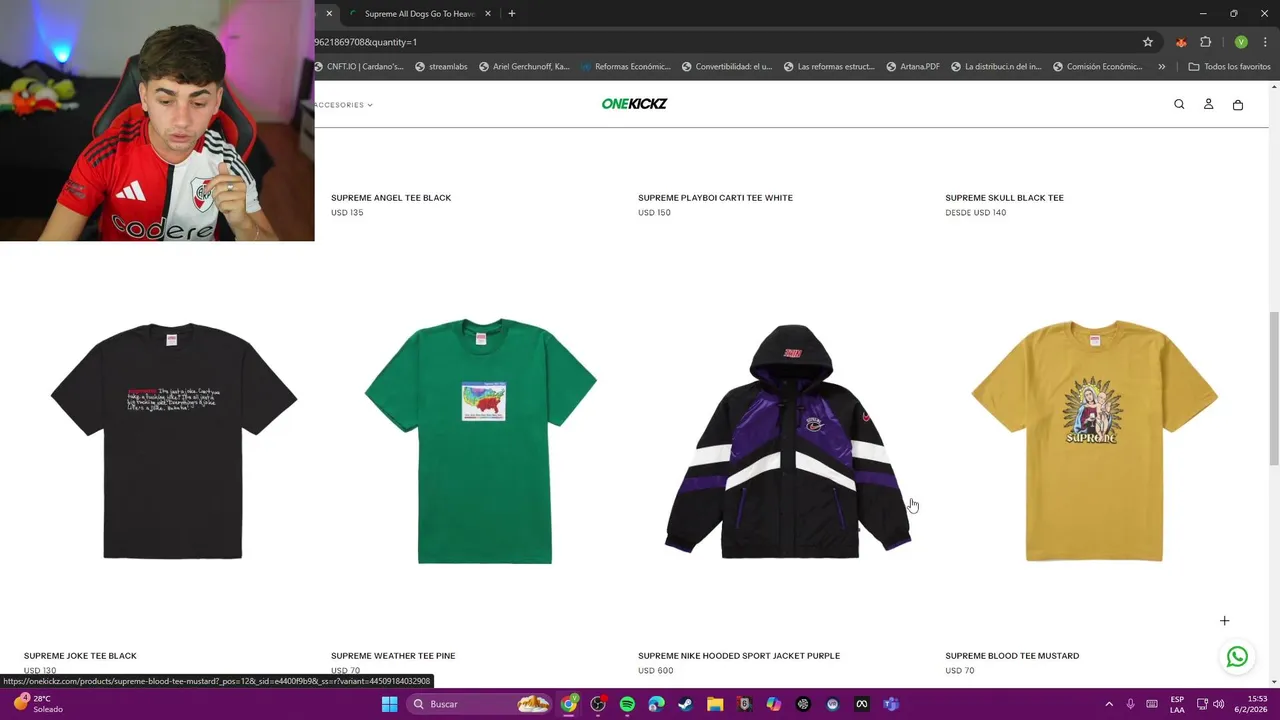
Task: Open the Reformas Económic... bookmark
Action: tap(625, 67)
